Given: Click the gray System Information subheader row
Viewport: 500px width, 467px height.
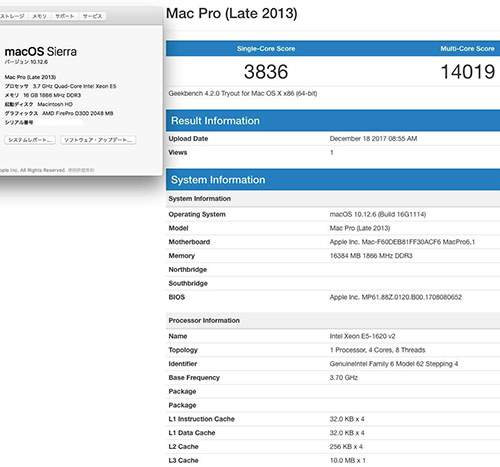Looking at the screenshot, I should (x=333, y=199).
